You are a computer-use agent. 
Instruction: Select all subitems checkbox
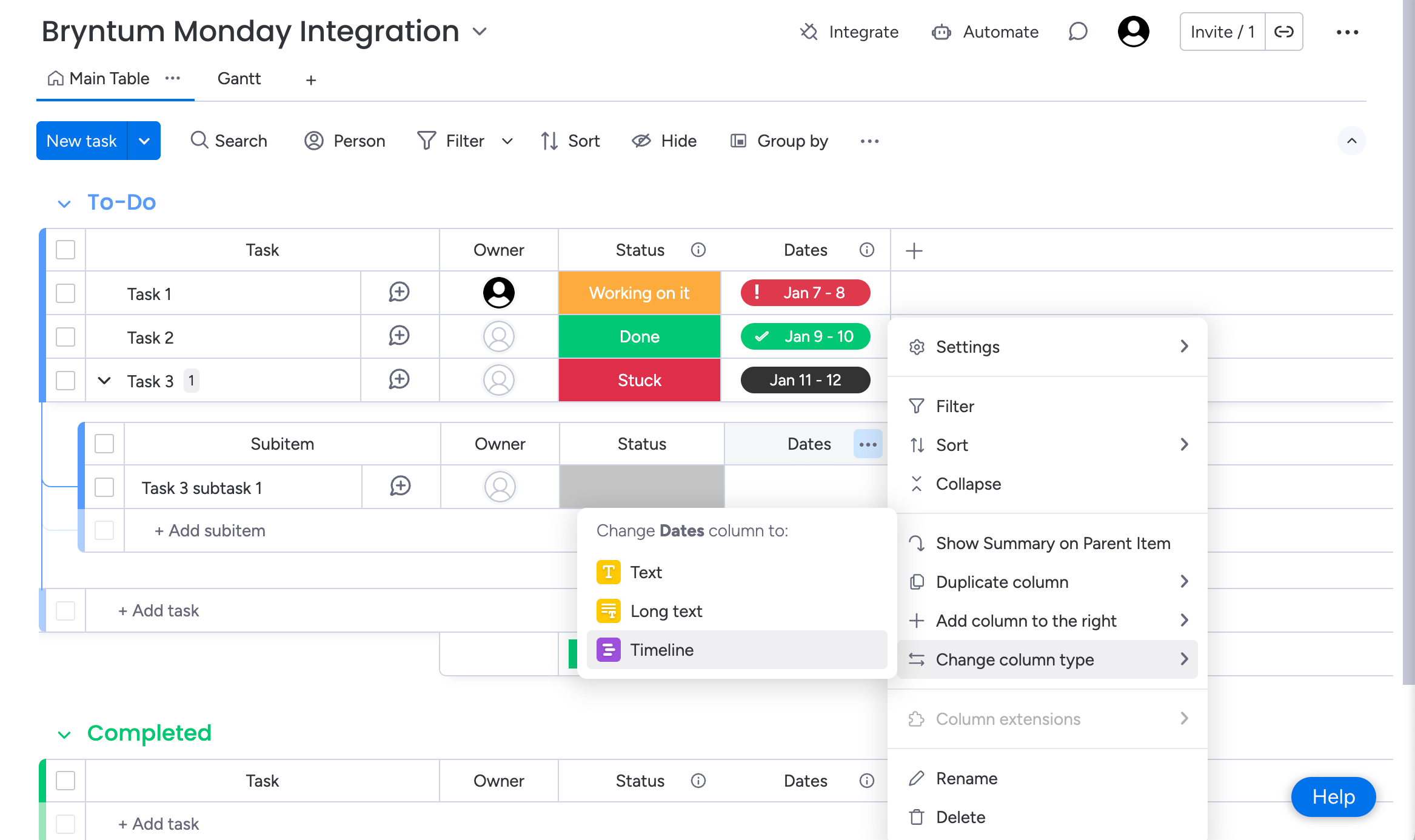point(104,444)
